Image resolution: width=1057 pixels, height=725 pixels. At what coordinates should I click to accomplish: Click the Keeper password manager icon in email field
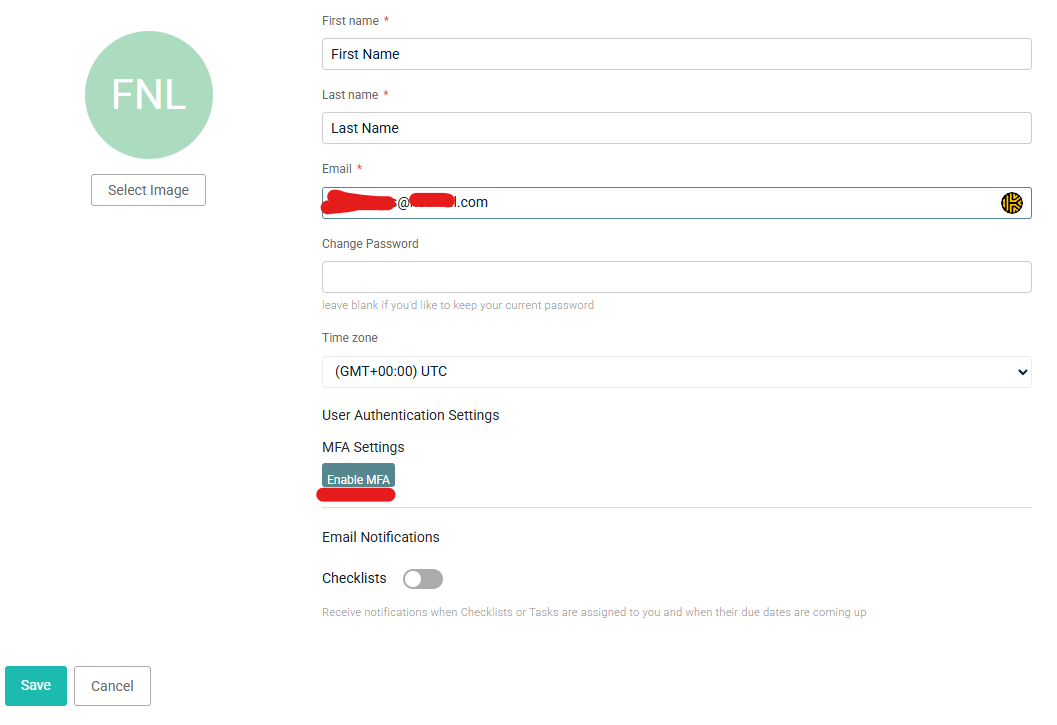coord(1012,202)
